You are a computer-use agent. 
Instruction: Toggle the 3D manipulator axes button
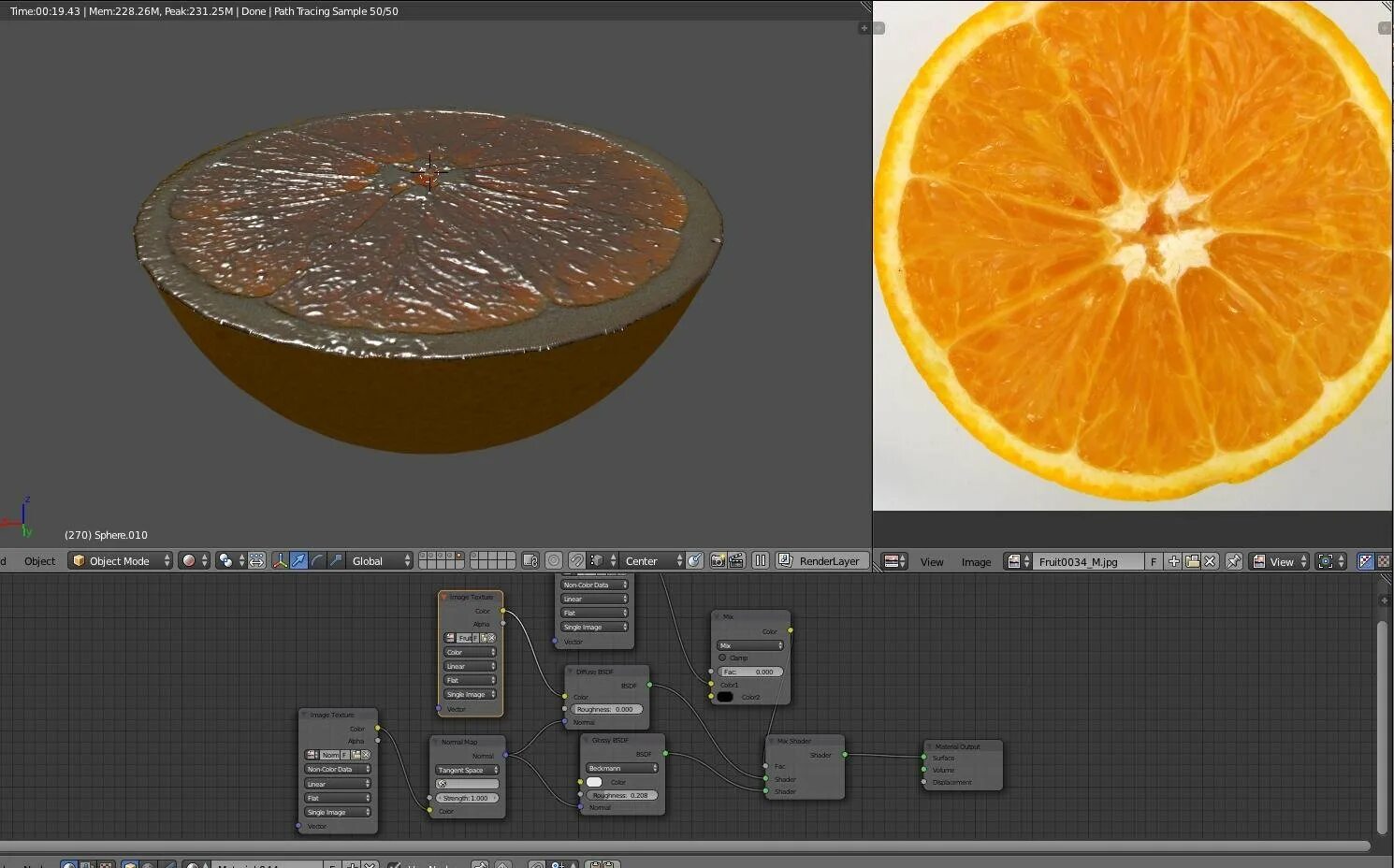tap(280, 560)
